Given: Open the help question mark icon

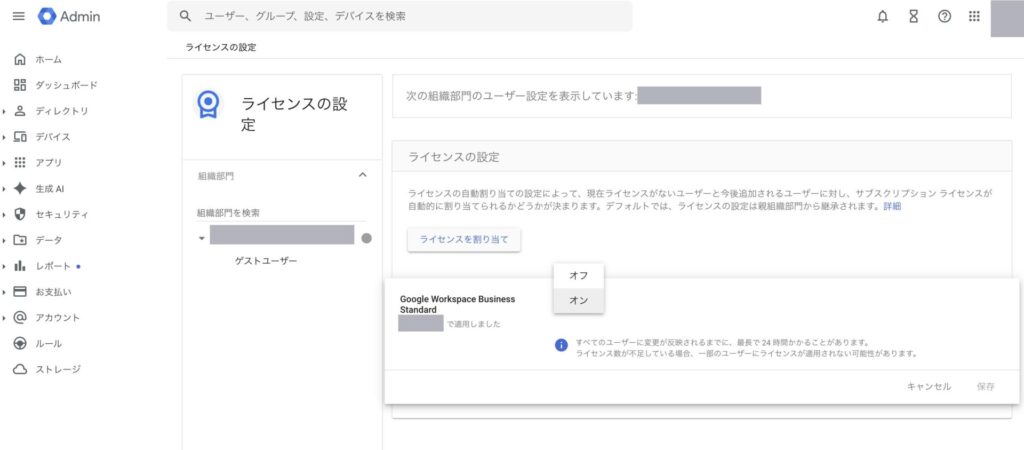Looking at the screenshot, I should point(944,17).
